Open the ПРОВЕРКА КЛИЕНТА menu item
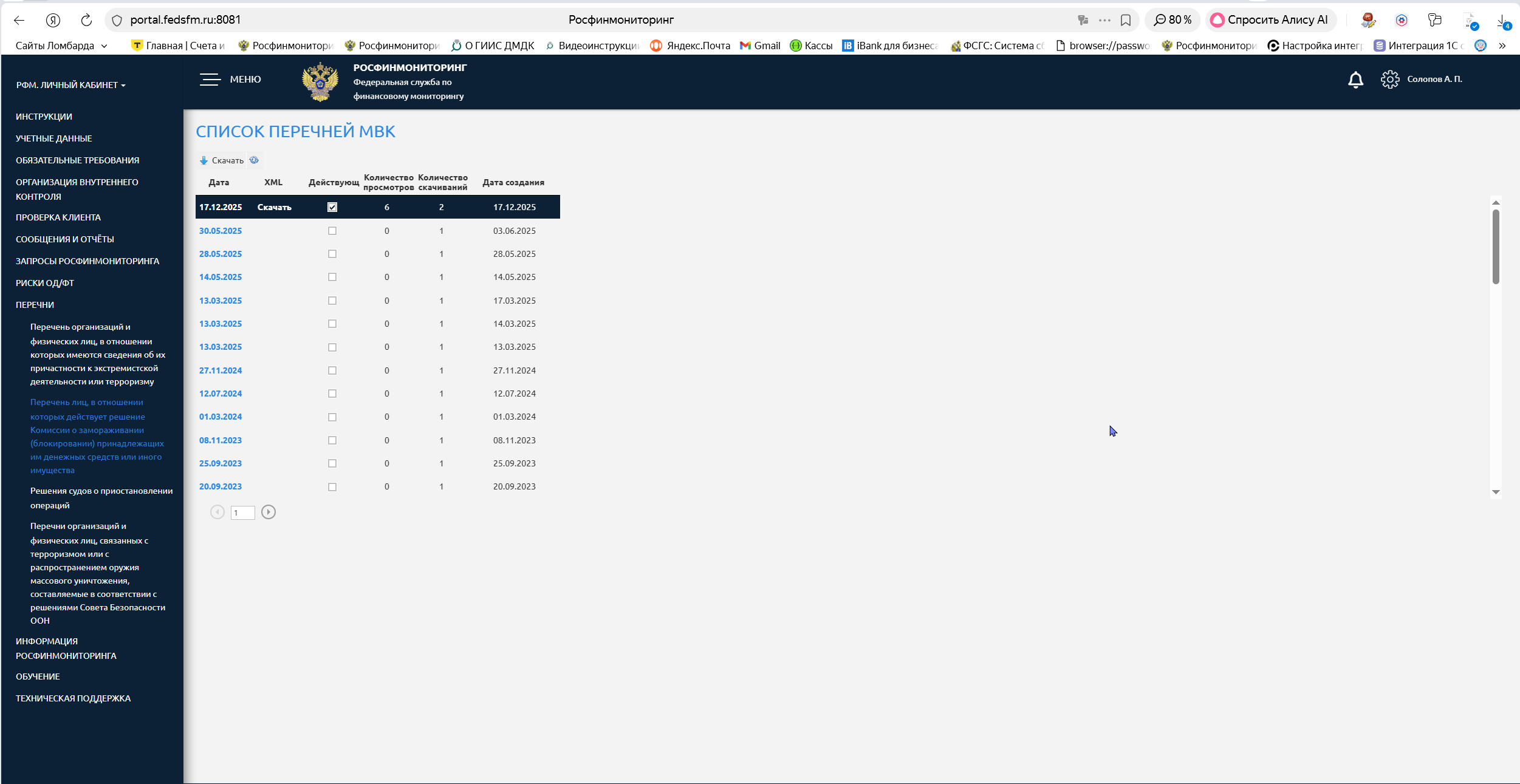This screenshot has height=784, width=1520. pyautogui.click(x=58, y=217)
